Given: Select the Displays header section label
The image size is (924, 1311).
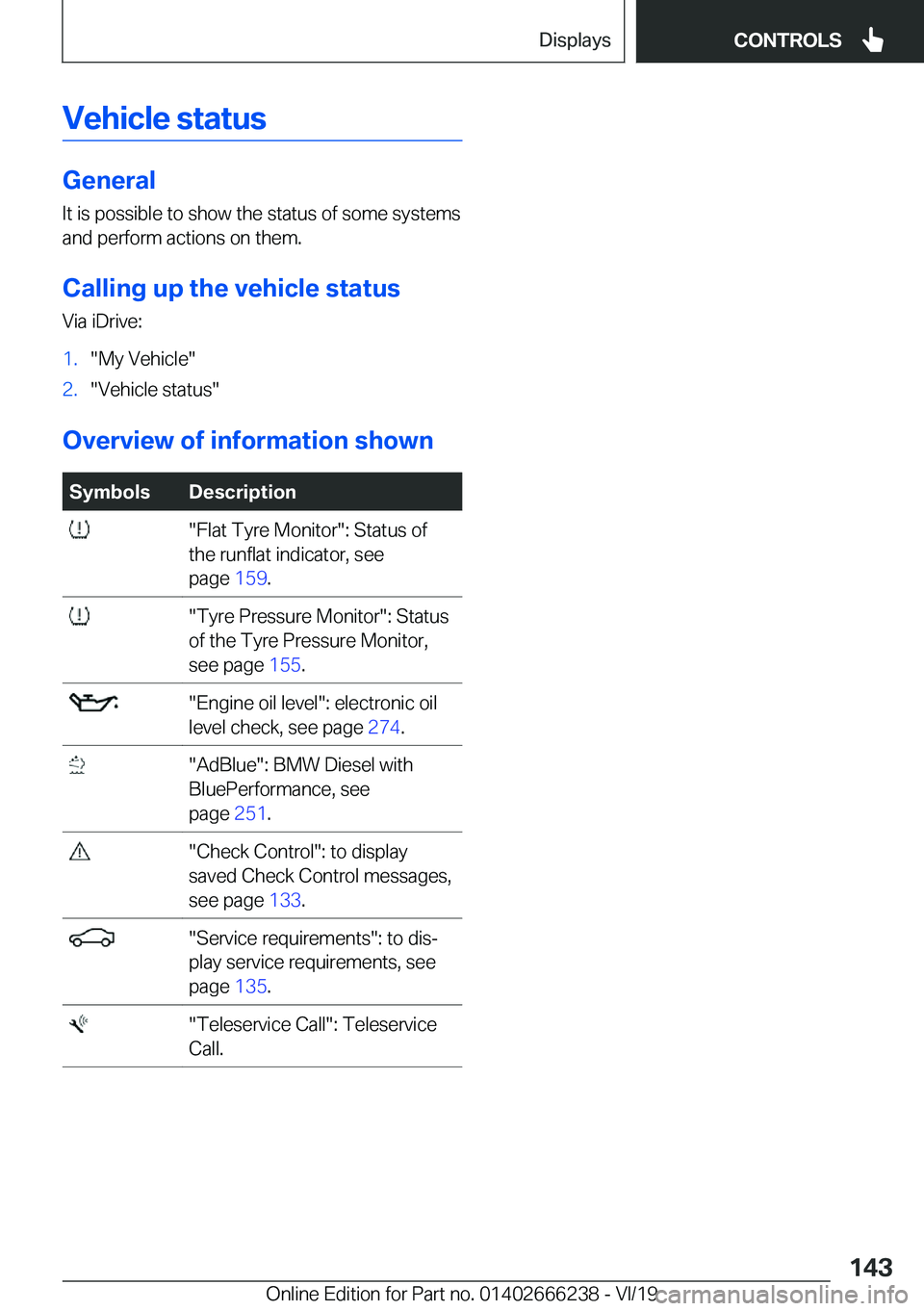Looking at the screenshot, I should pyautogui.click(x=575, y=40).
